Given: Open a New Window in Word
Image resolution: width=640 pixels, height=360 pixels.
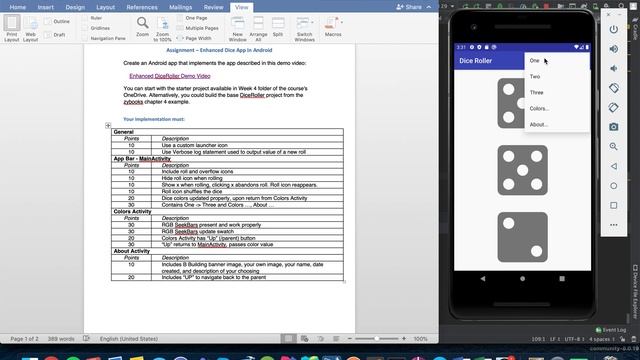Looking at the screenshot, I should point(238,29).
